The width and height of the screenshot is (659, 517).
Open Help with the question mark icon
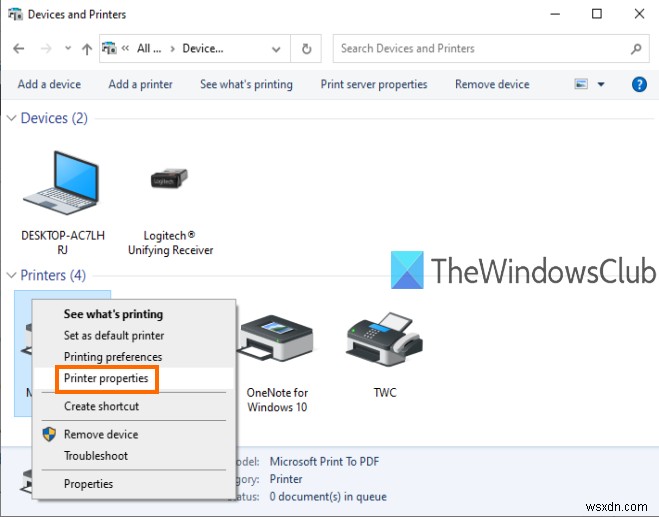point(639,84)
